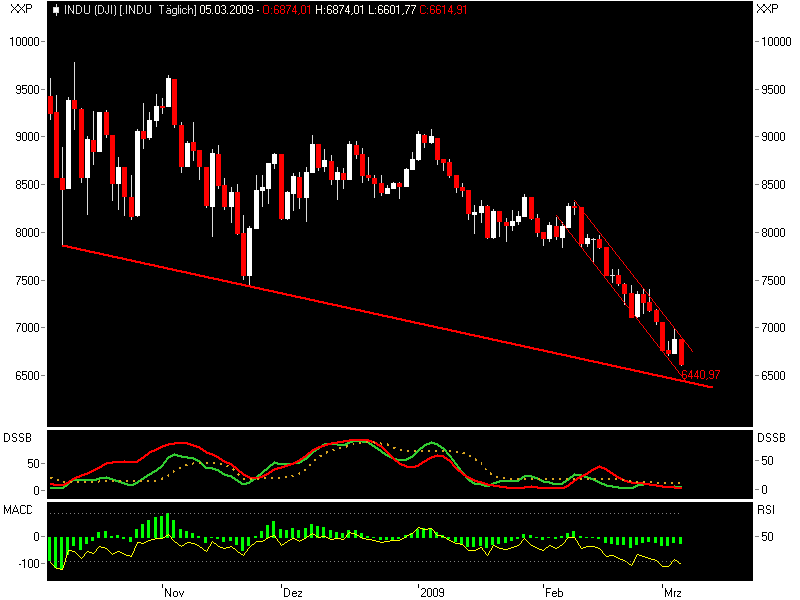Select the Feb label on the time axis
The width and height of the screenshot is (800, 600).
tap(554, 592)
